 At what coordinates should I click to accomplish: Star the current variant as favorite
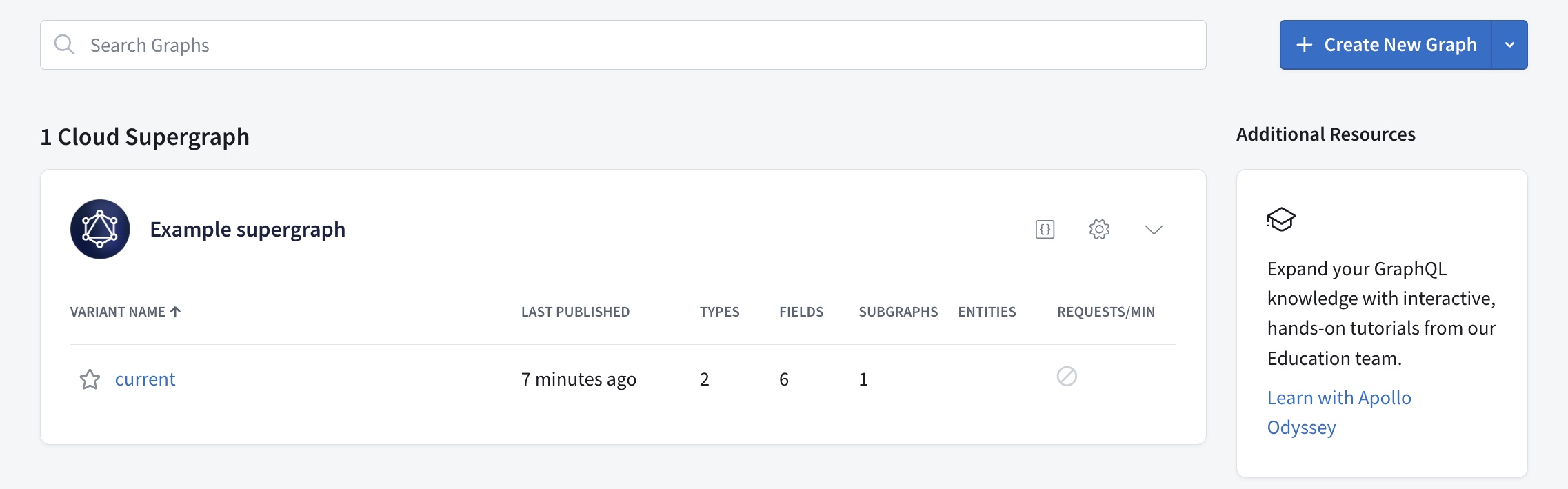(x=90, y=379)
